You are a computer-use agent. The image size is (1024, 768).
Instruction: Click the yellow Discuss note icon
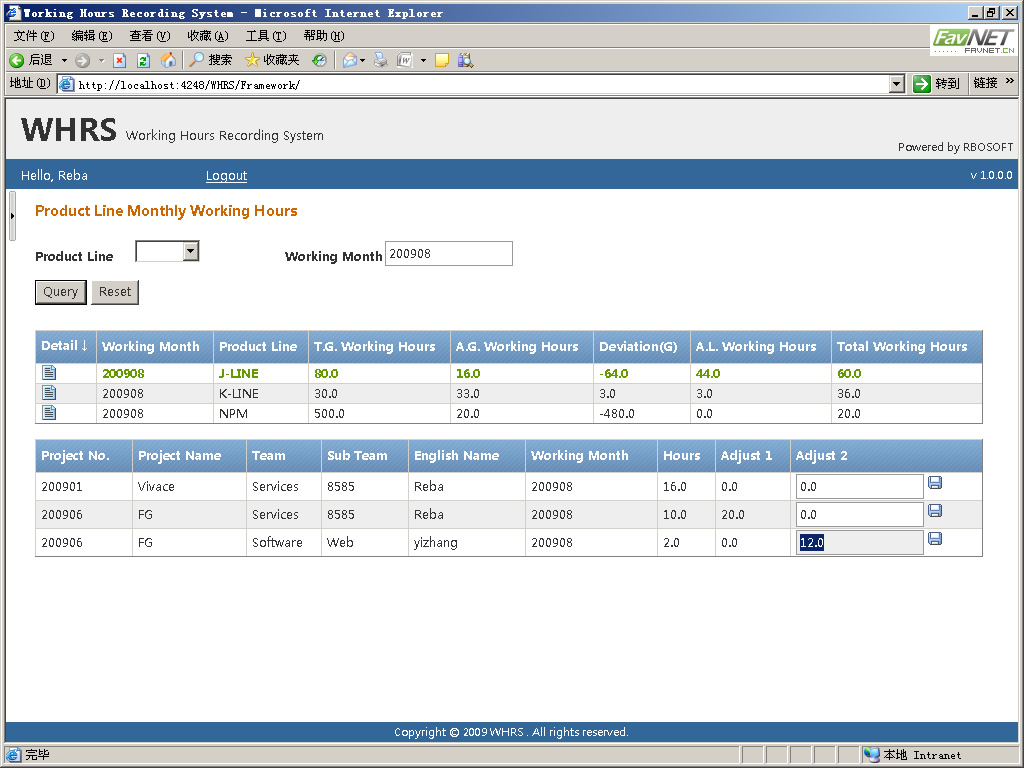[x=441, y=61]
